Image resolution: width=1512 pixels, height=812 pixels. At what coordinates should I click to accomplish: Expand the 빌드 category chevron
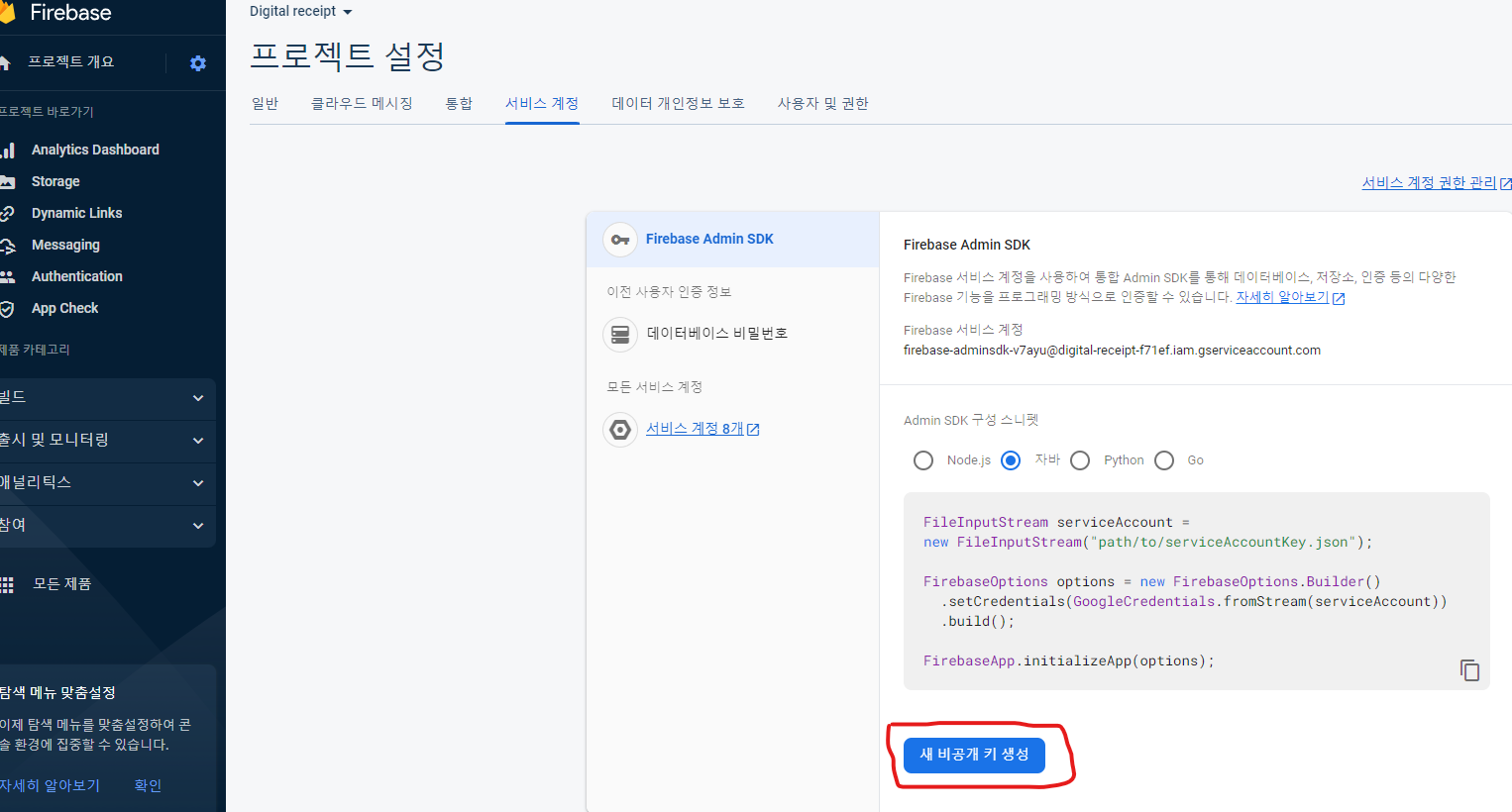198,398
